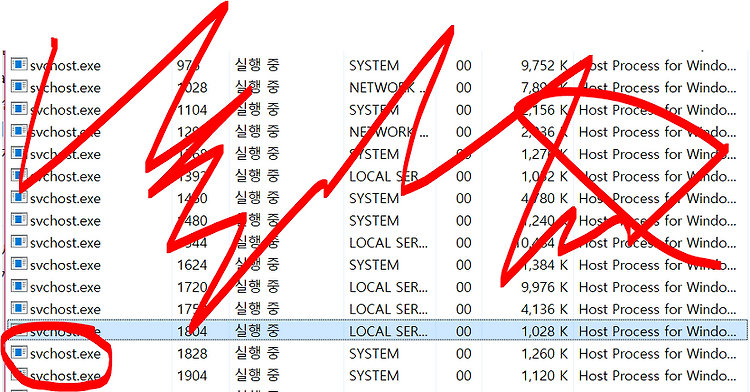
Task: Click the memory value 9,752 K
Action: (x=544, y=65)
